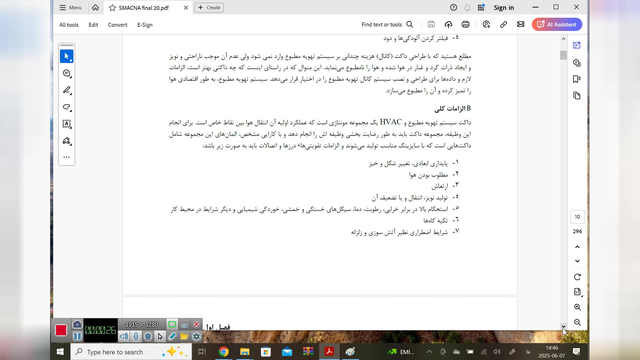Open the Windows action center notifications
Screen dimensions: 640x360
point(576,352)
